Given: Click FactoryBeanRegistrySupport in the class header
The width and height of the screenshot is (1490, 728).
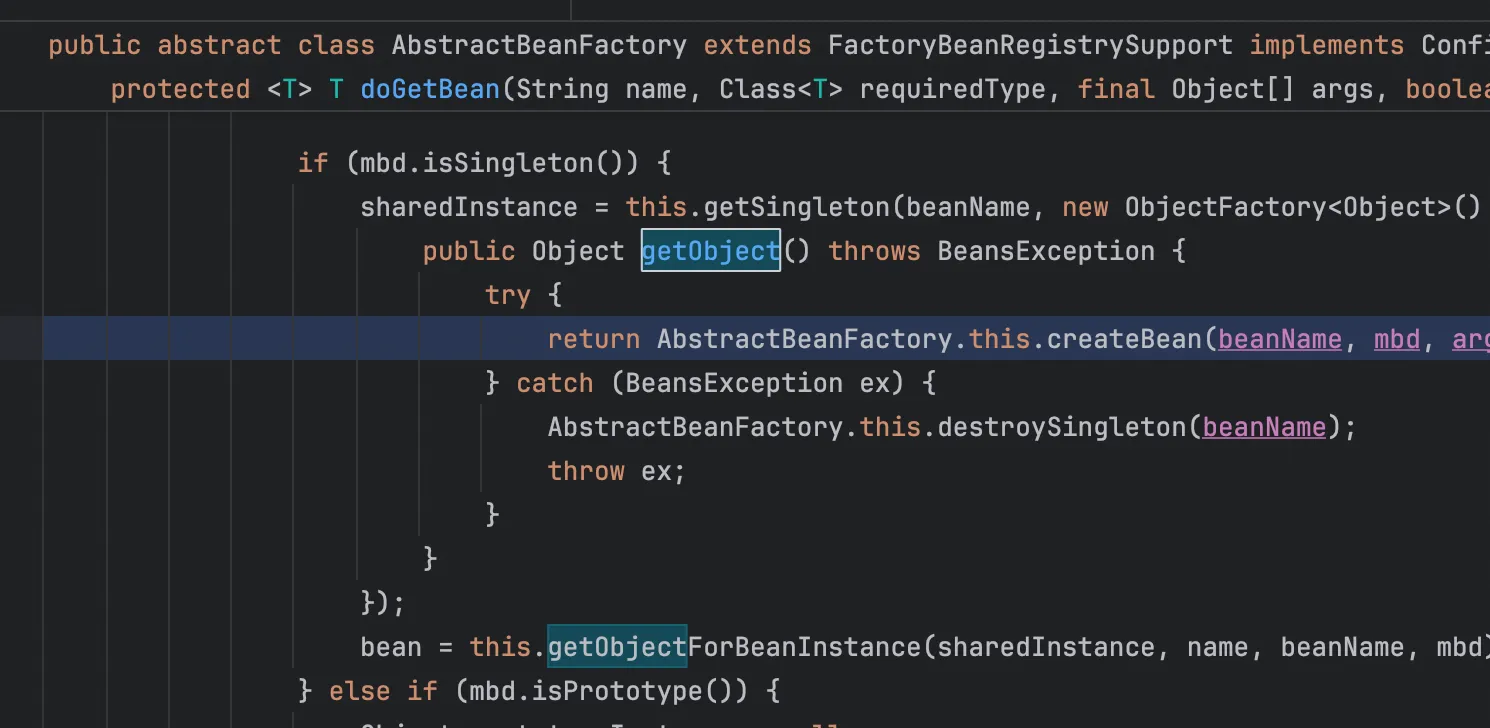Looking at the screenshot, I should pos(1030,46).
